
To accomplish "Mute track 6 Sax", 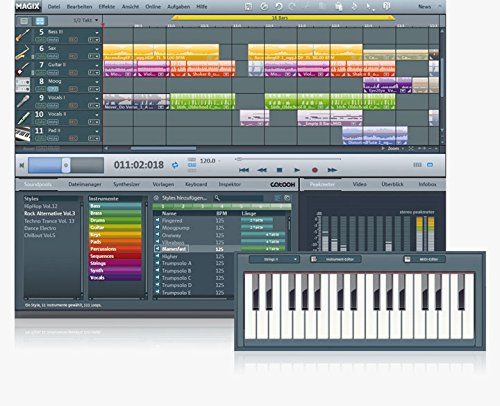I will point(53,56).
